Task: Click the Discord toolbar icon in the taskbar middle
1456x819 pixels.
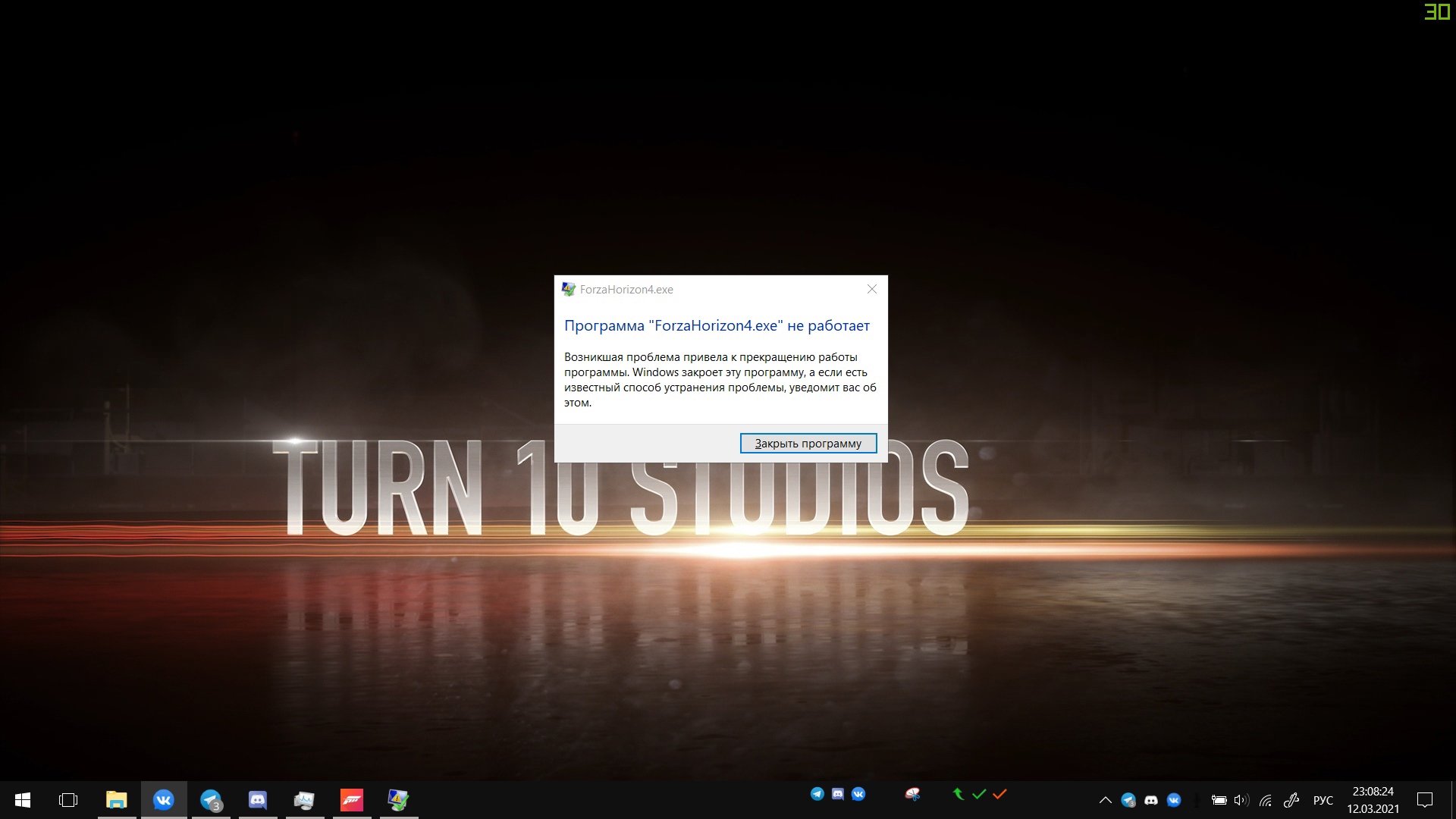Action: 838,794
